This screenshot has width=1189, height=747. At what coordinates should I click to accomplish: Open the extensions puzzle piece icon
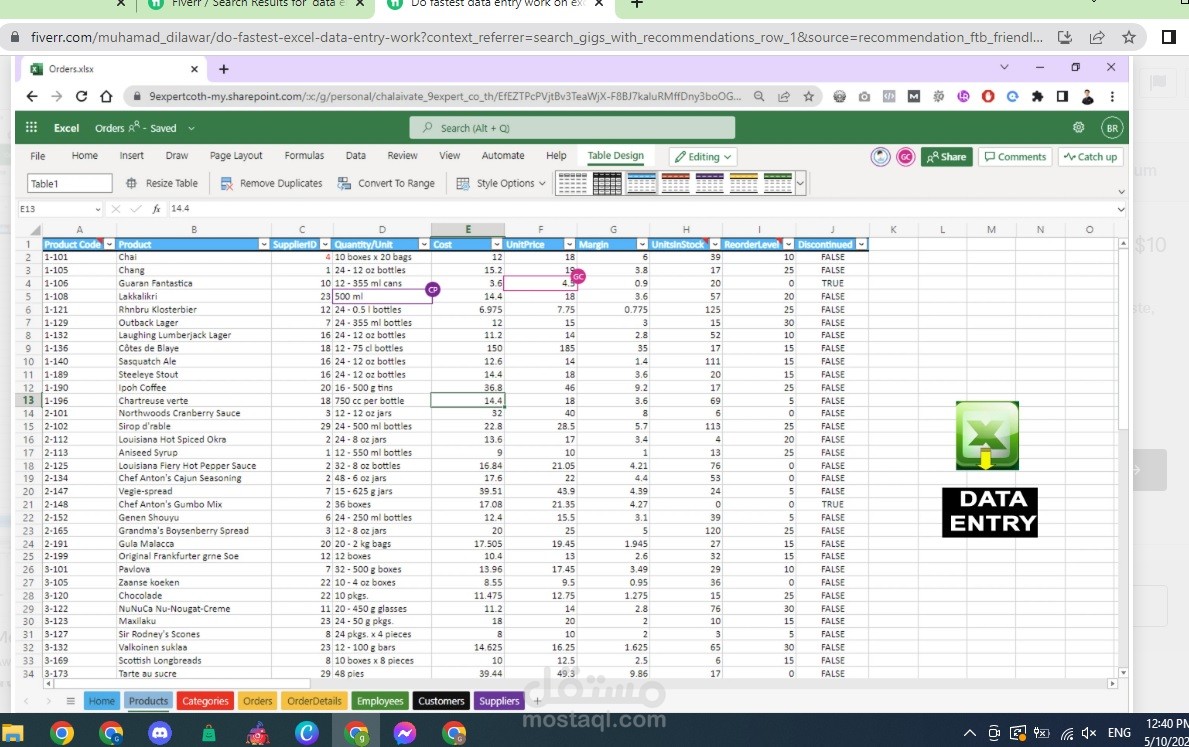[1037, 96]
